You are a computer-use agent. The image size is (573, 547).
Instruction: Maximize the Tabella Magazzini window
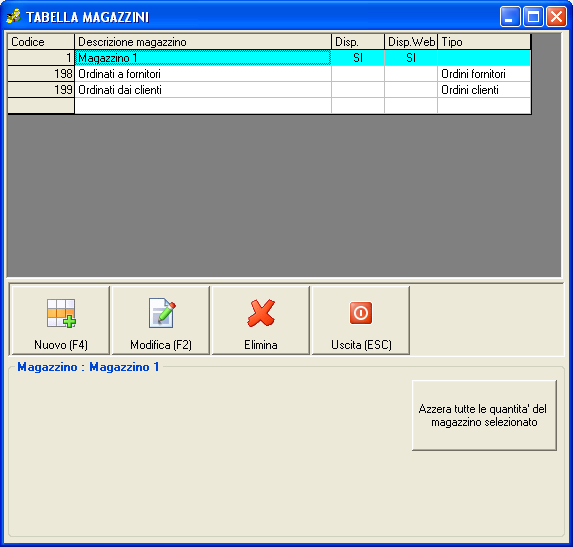[x=533, y=17]
